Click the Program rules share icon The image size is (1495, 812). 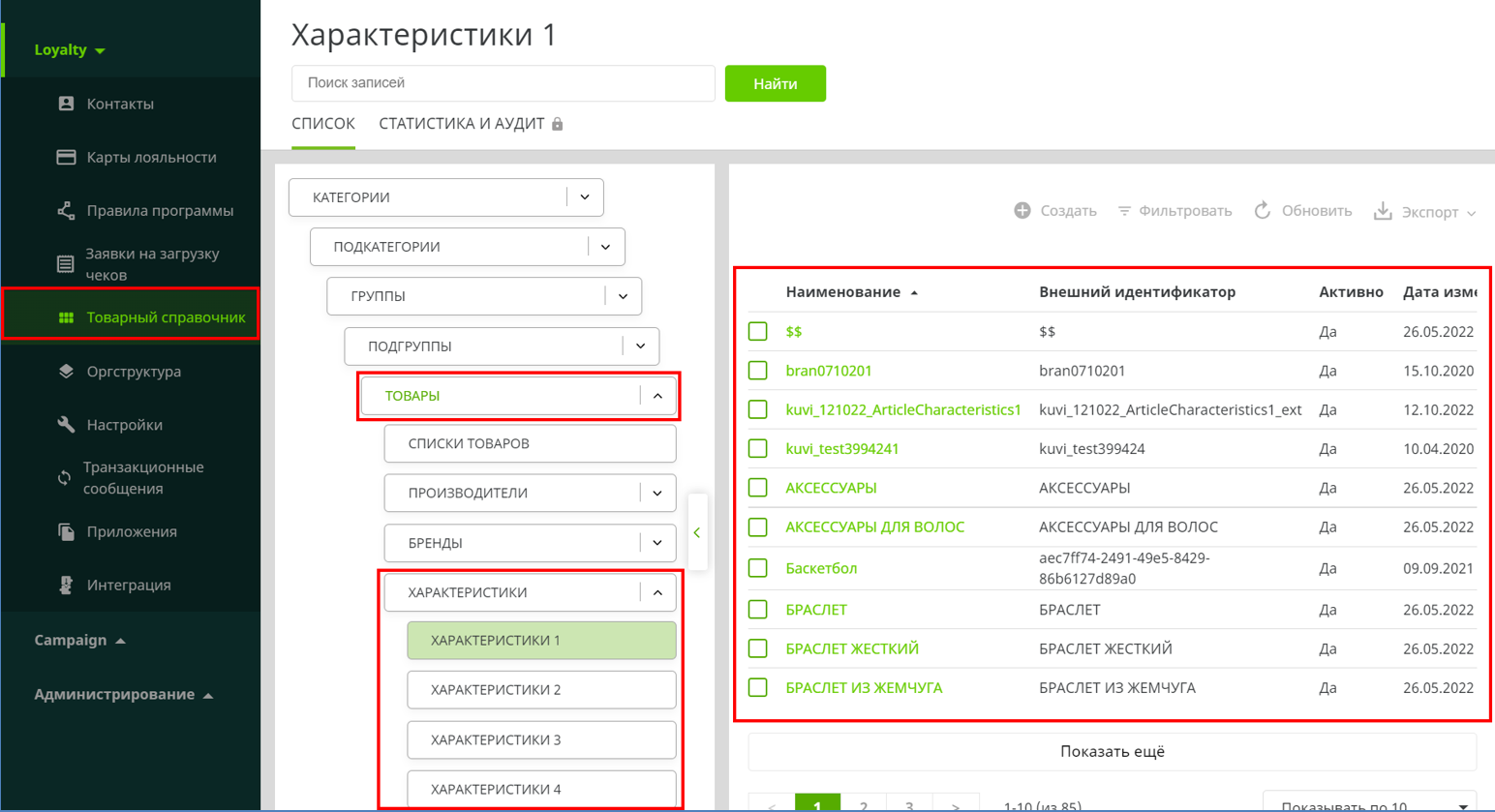point(66,210)
